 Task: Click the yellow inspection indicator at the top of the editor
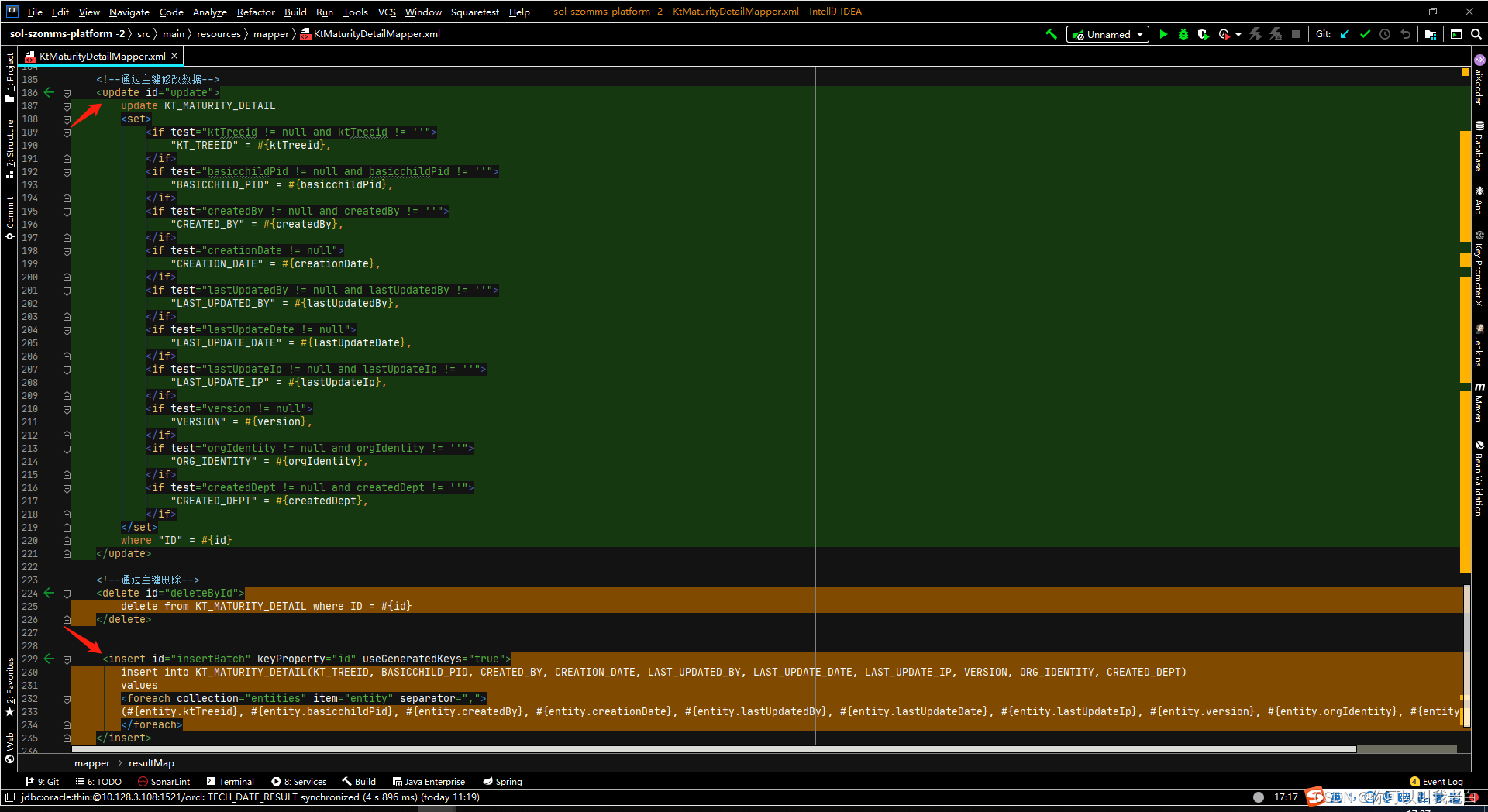click(1465, 72)
